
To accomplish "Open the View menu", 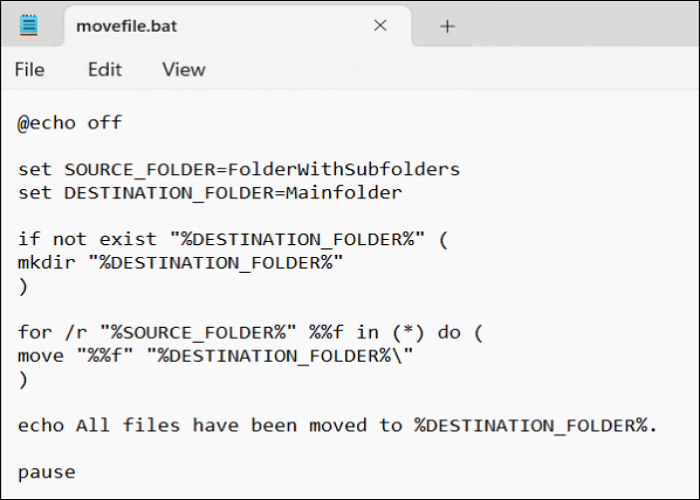I will click(183, 69).
